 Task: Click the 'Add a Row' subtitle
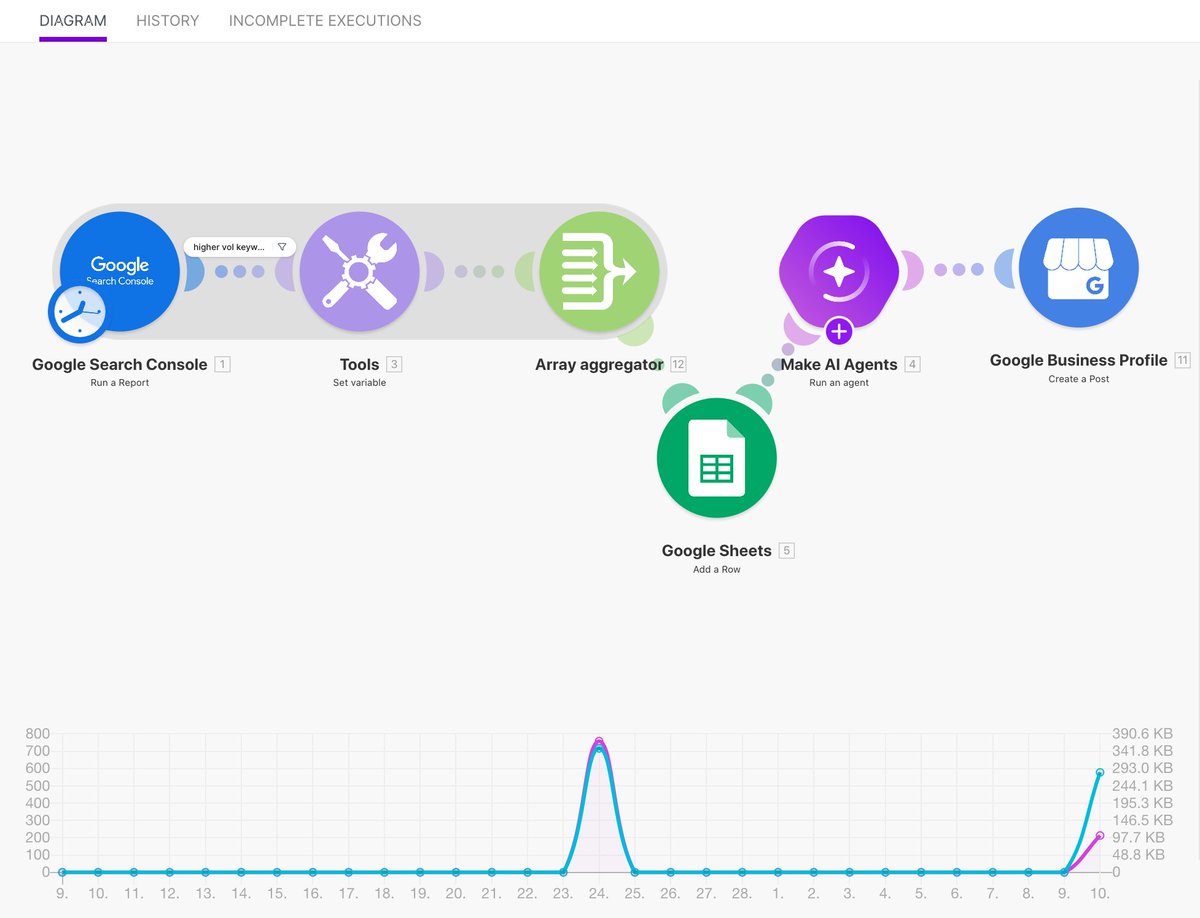point(717,570)
